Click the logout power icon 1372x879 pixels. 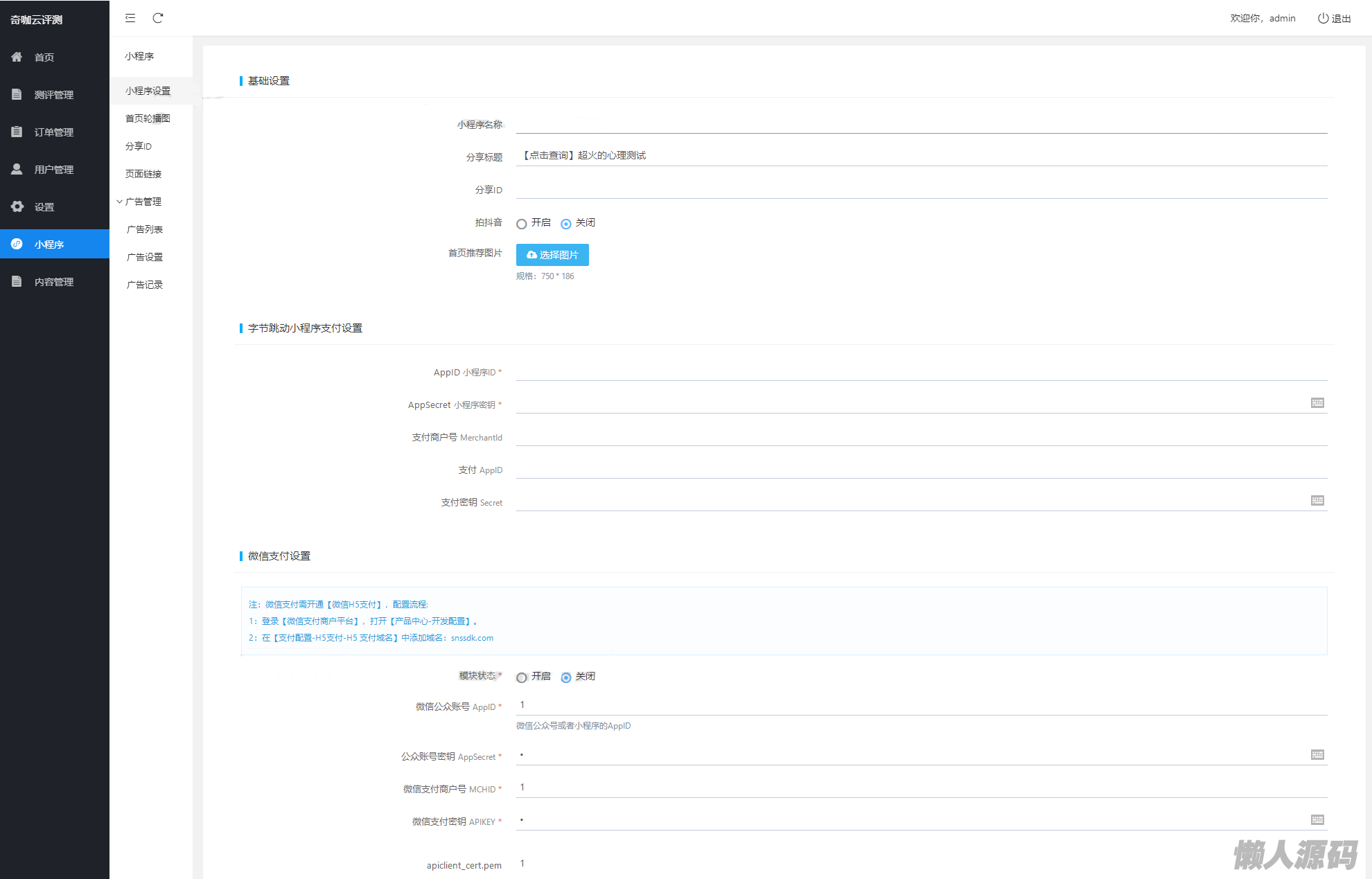point(1323,19)
